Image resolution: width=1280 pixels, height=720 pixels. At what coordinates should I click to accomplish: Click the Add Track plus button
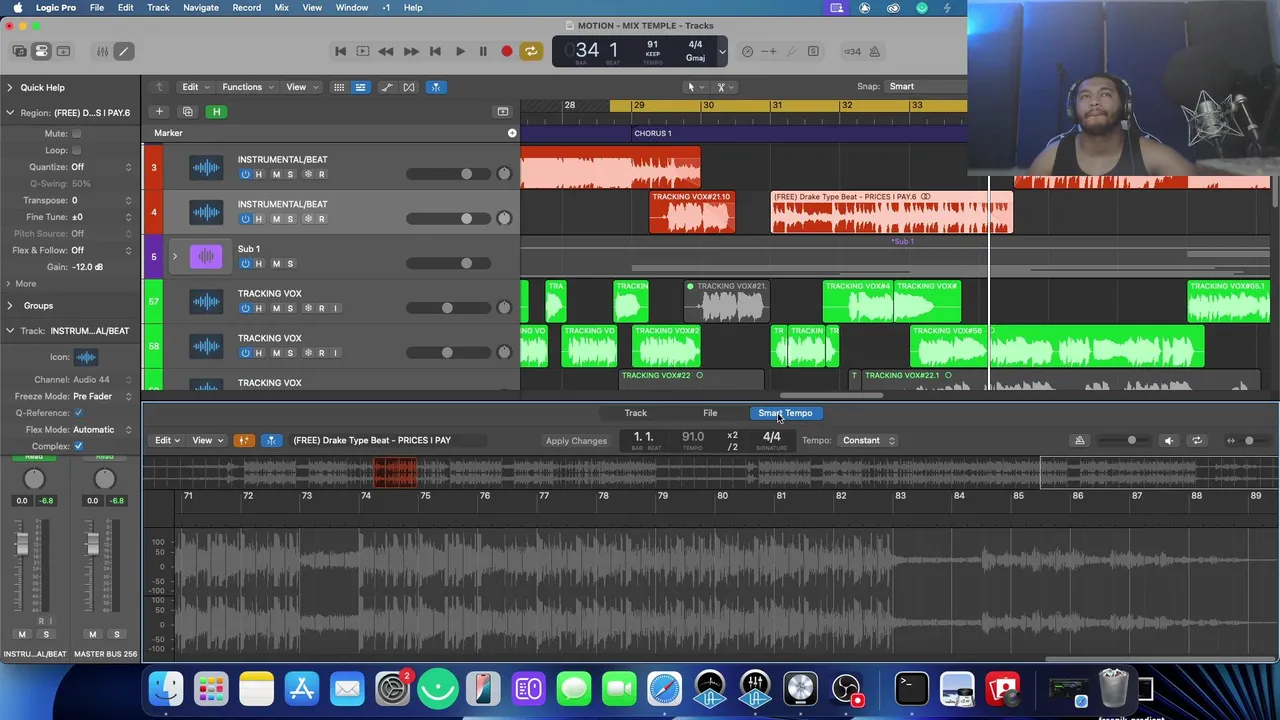pos(159,111)
